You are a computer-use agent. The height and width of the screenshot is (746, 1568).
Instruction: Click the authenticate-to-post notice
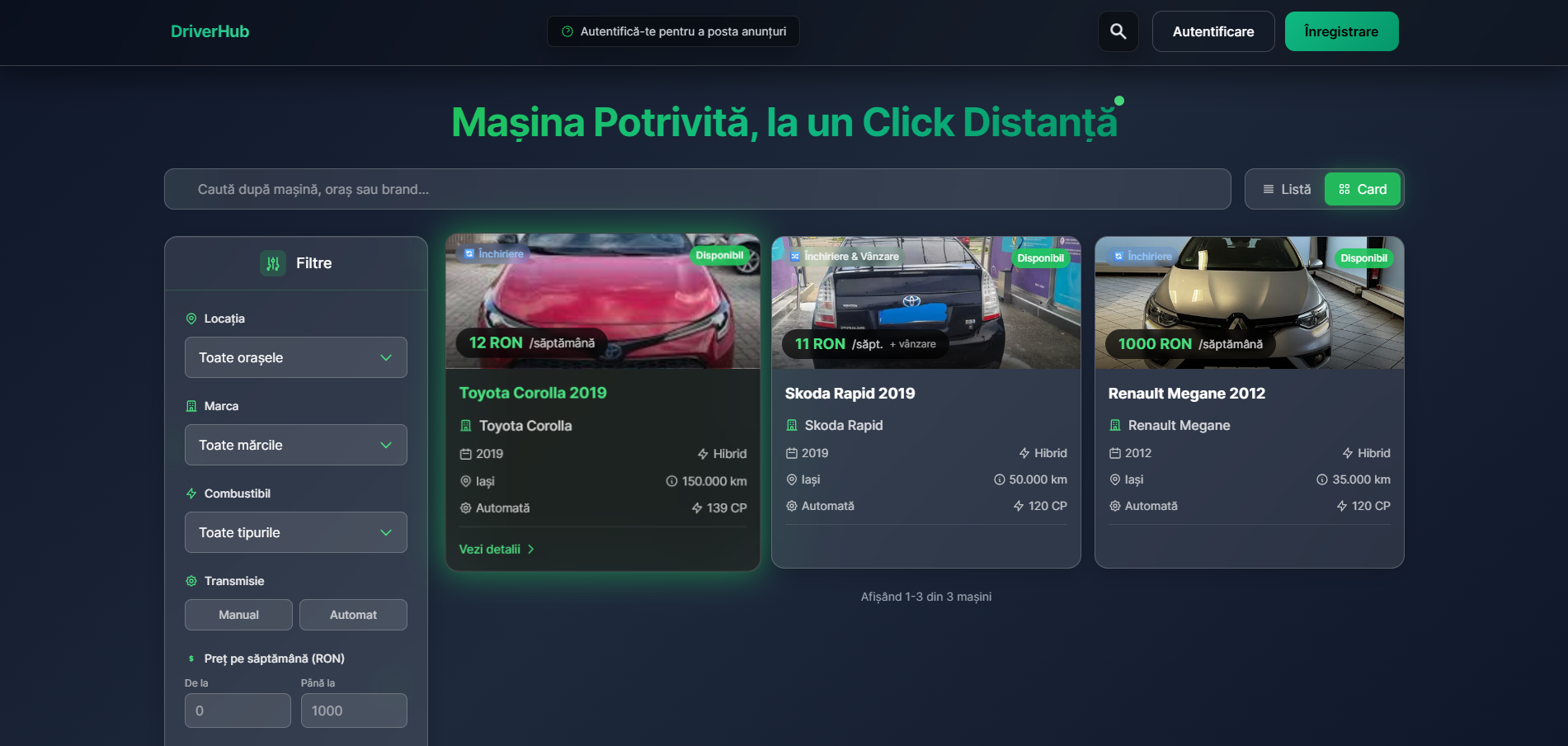pyautogui.click(x=673, y=31)
